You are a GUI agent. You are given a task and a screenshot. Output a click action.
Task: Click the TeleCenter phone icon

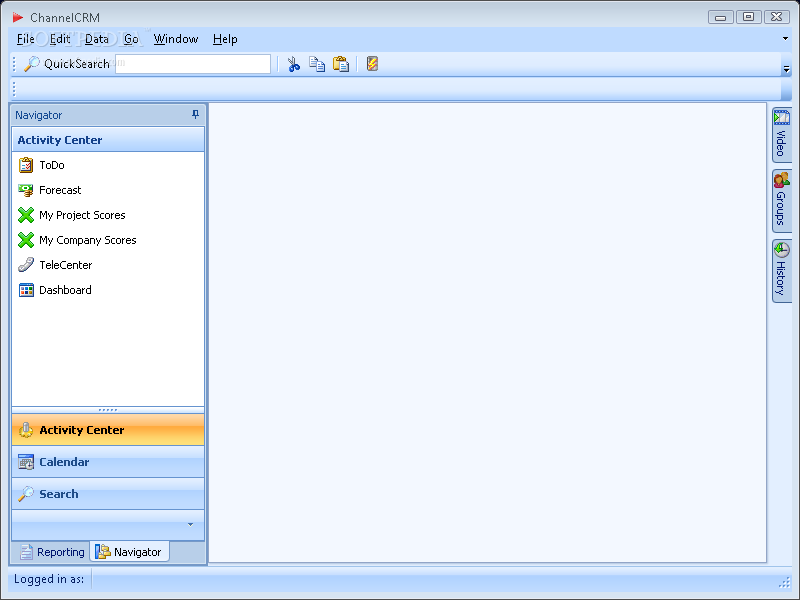[26, 265]
